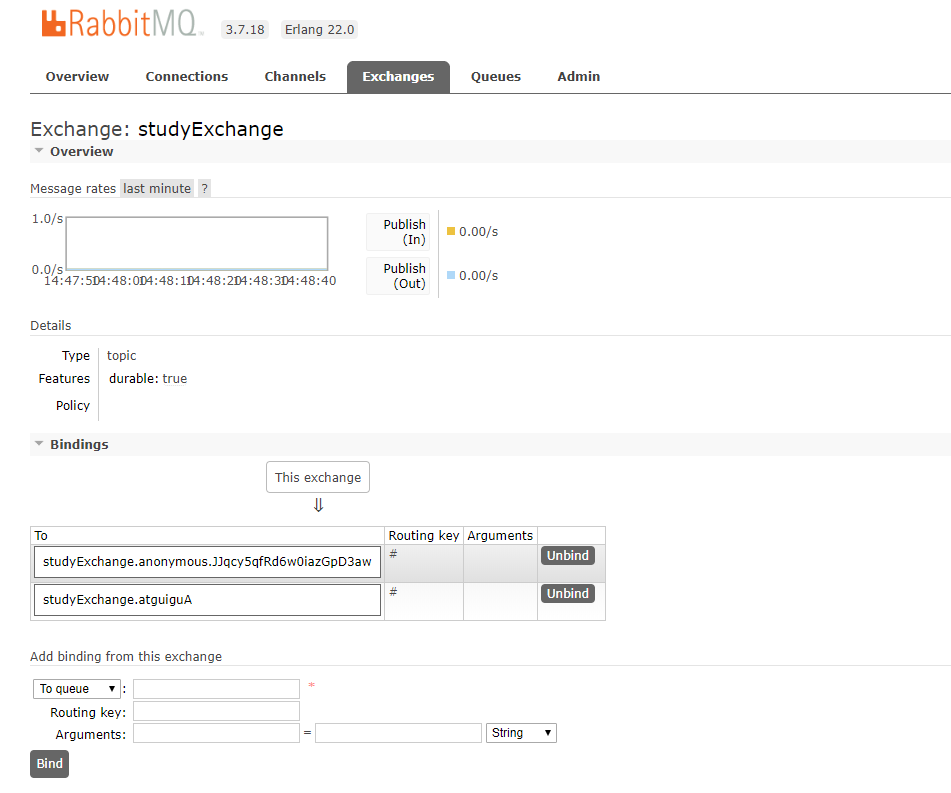
Task: Unbind the anonymous queue binding
Action: (x=567, y=556)
